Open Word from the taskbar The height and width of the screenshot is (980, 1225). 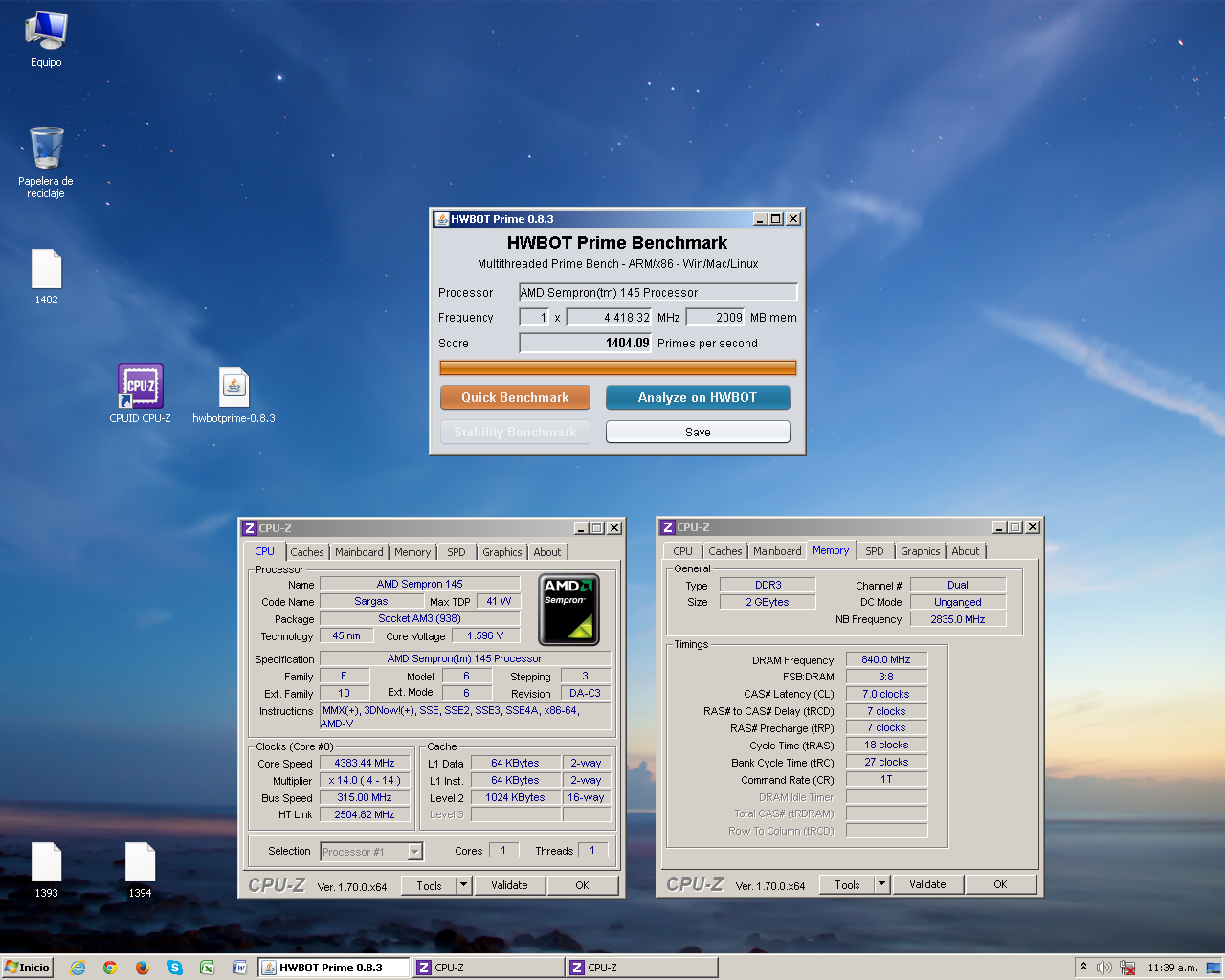coord(239,968)
